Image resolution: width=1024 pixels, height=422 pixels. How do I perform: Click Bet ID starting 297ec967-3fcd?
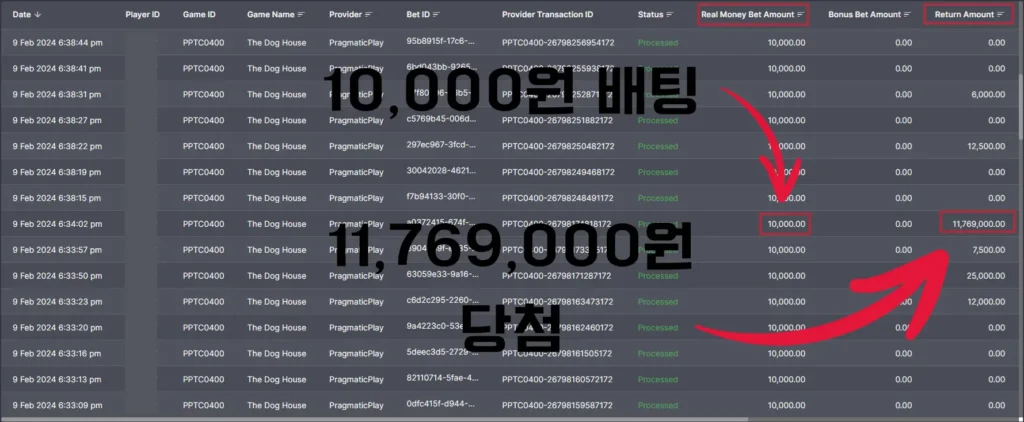(441, 145)
